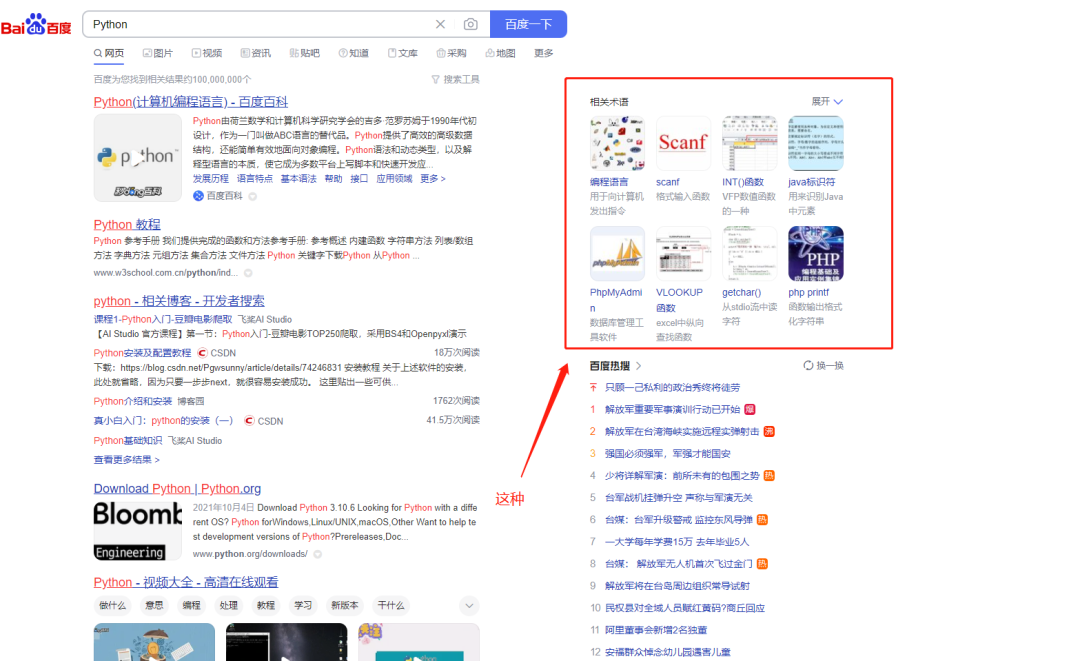Click 查看更多结果 expander
This screenshot has height=661, width=1080.
[127, 460]
